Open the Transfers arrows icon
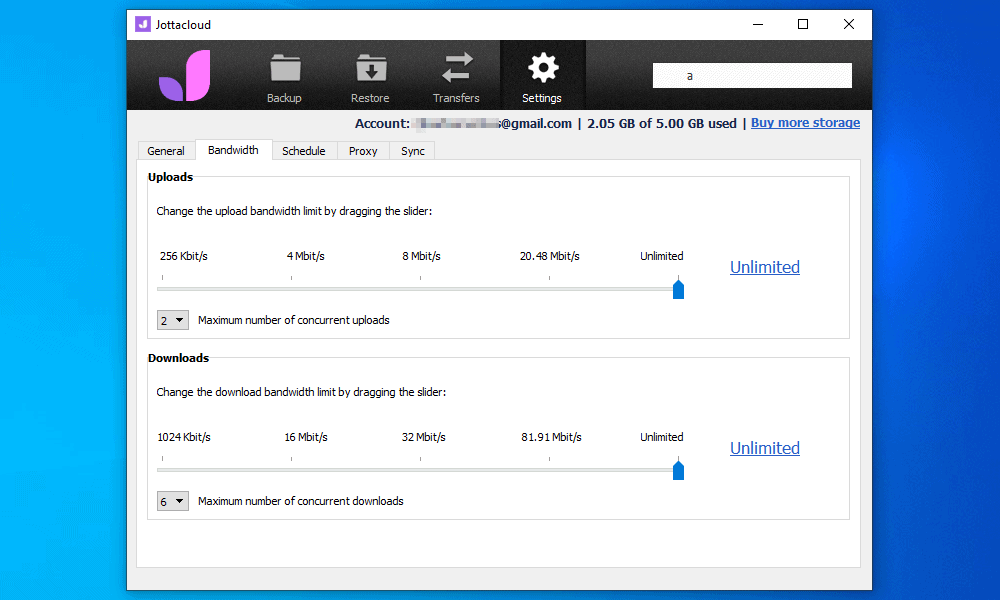1000x600 pixels. click(x=456, y=70)
